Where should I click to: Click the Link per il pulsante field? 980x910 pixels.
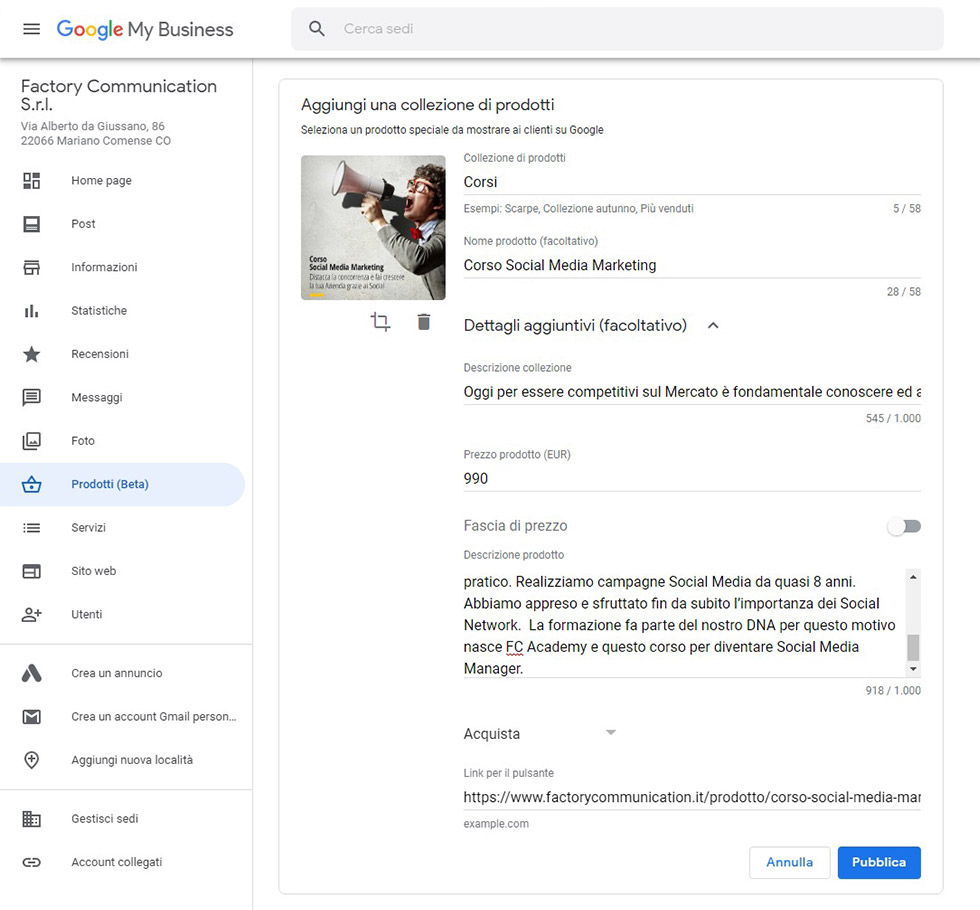coord(692,798)
